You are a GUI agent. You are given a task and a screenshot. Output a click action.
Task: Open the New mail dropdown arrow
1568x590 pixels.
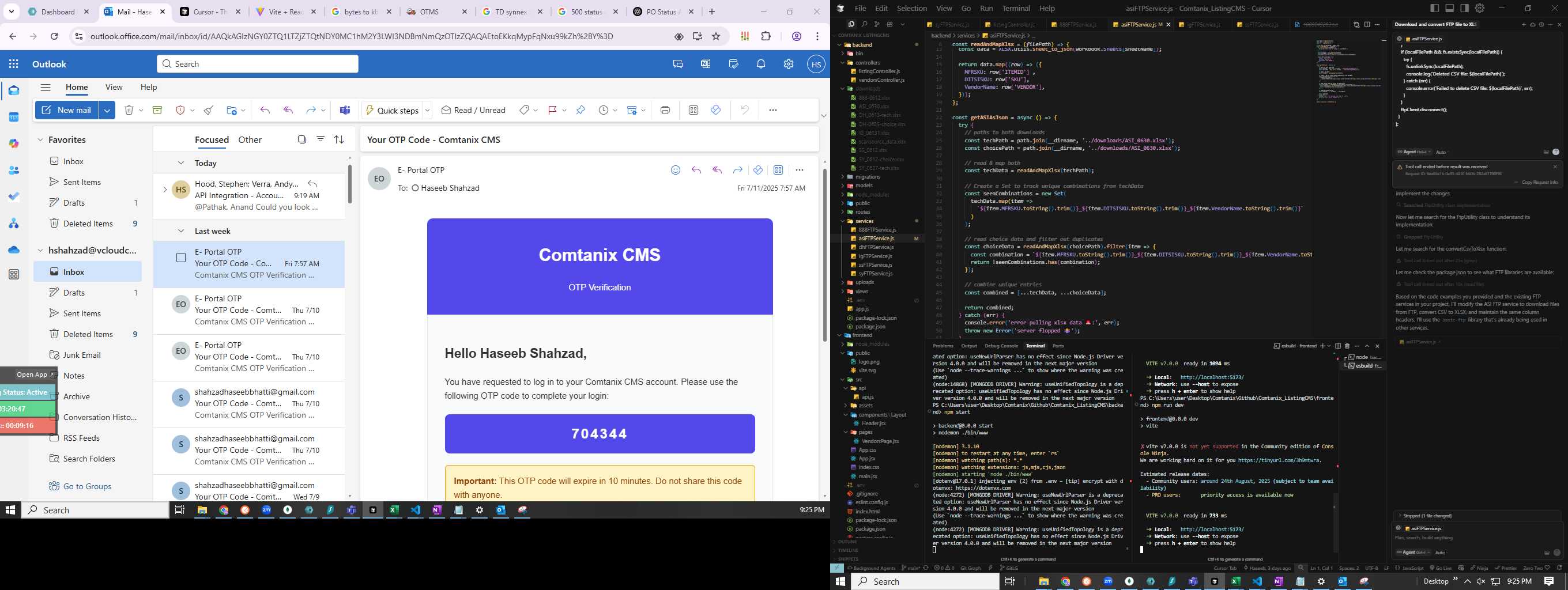tap(107, 110)
